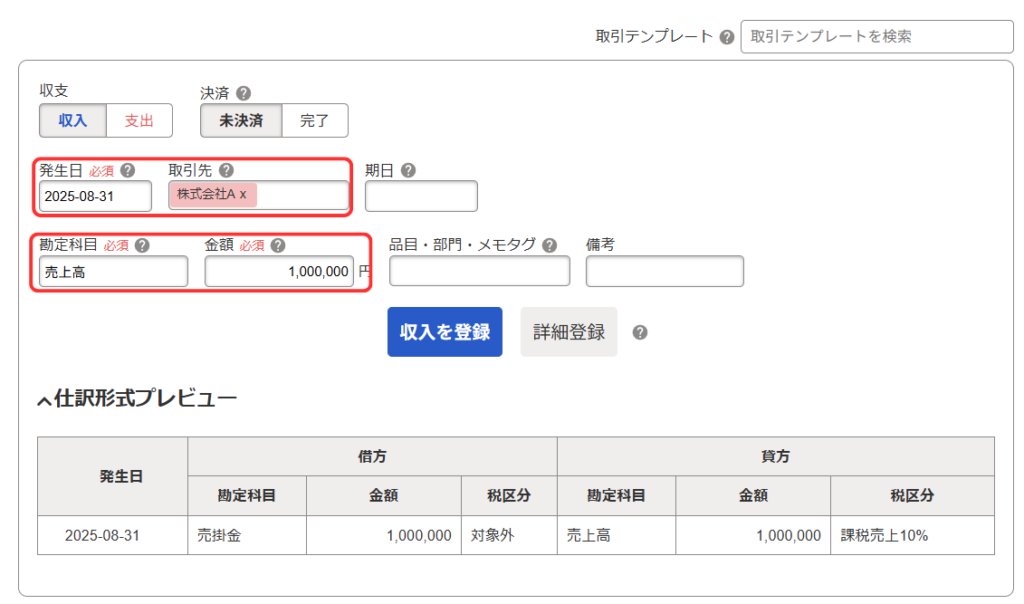Viewport: 1024px width, 604px height.
Task: Click help icon next to 金額
Action: [x=278, y=245]
